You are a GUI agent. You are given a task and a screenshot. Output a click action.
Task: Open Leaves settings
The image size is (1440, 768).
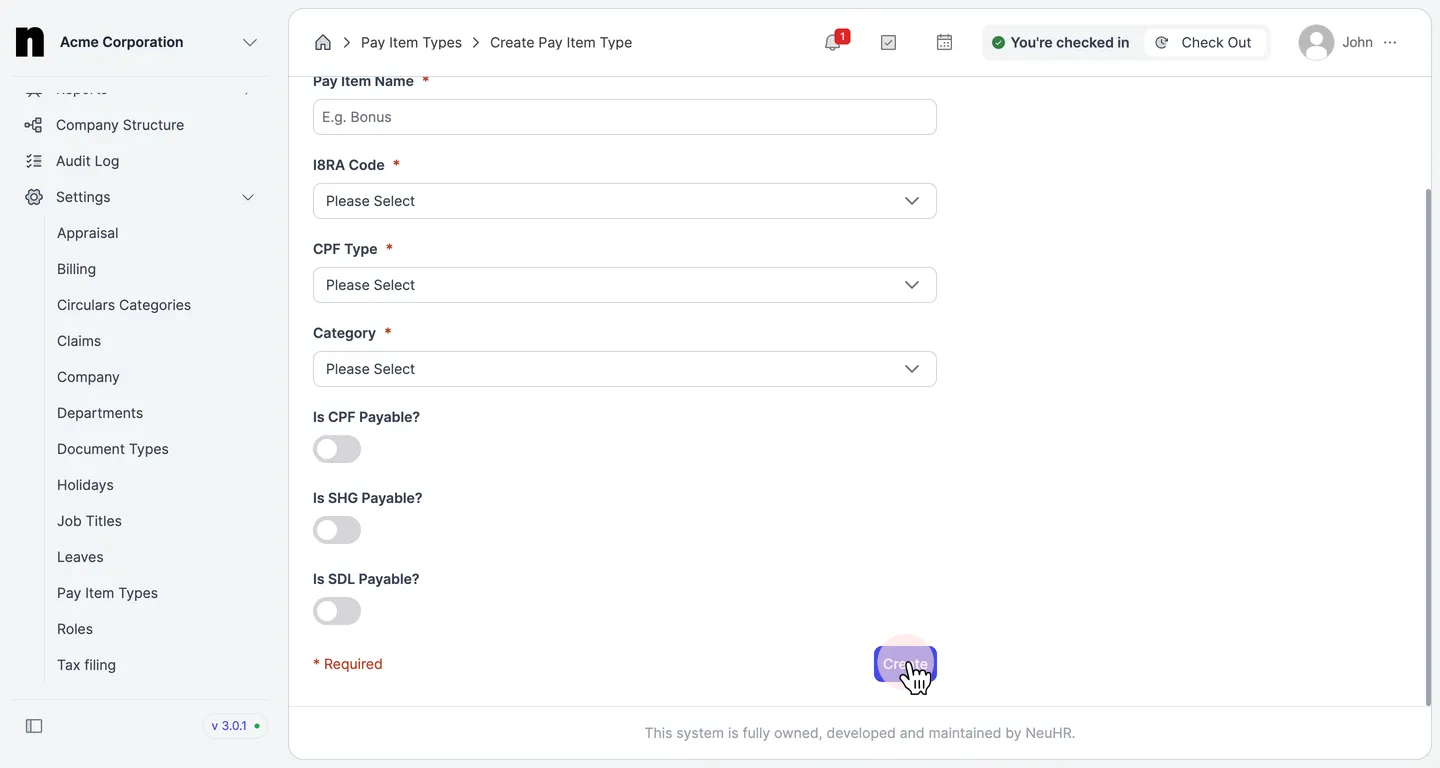click(80, 557)
